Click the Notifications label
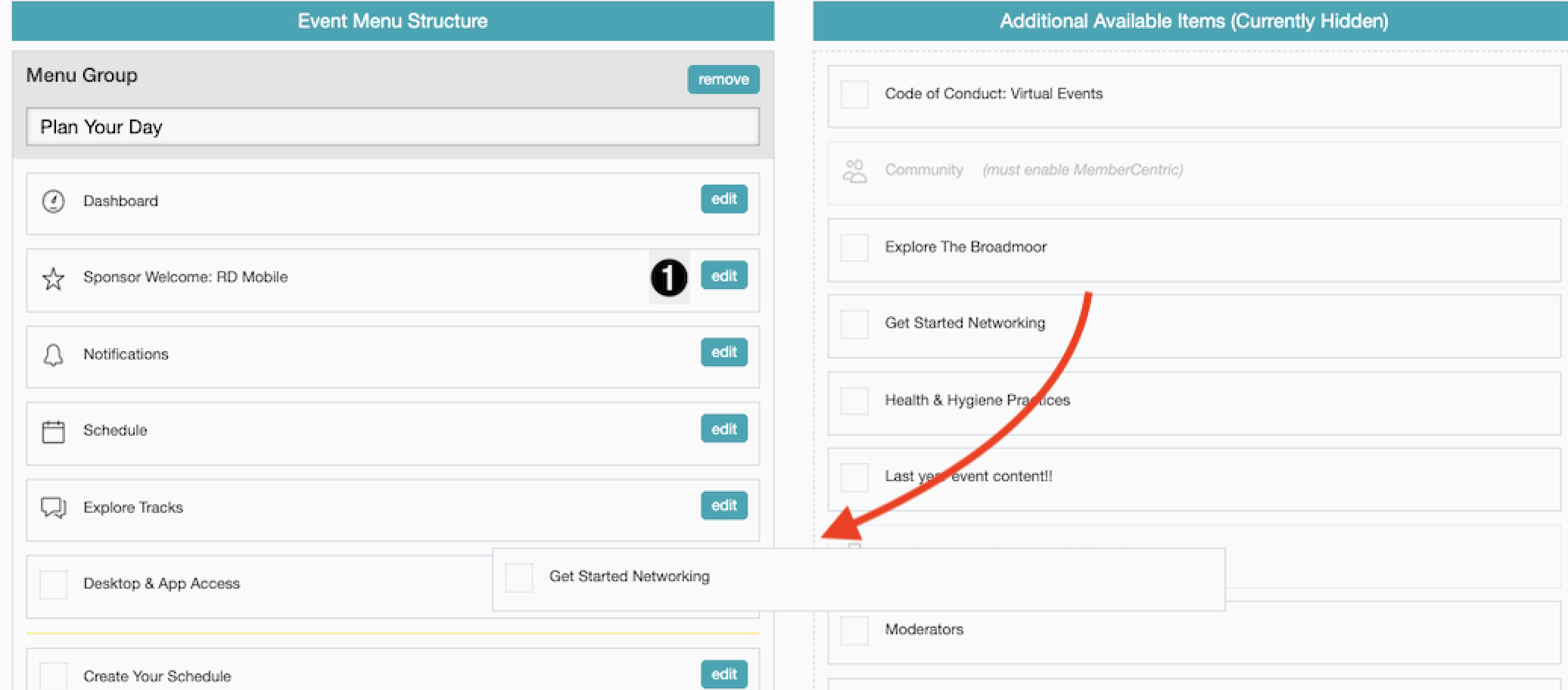 (126, 355)
